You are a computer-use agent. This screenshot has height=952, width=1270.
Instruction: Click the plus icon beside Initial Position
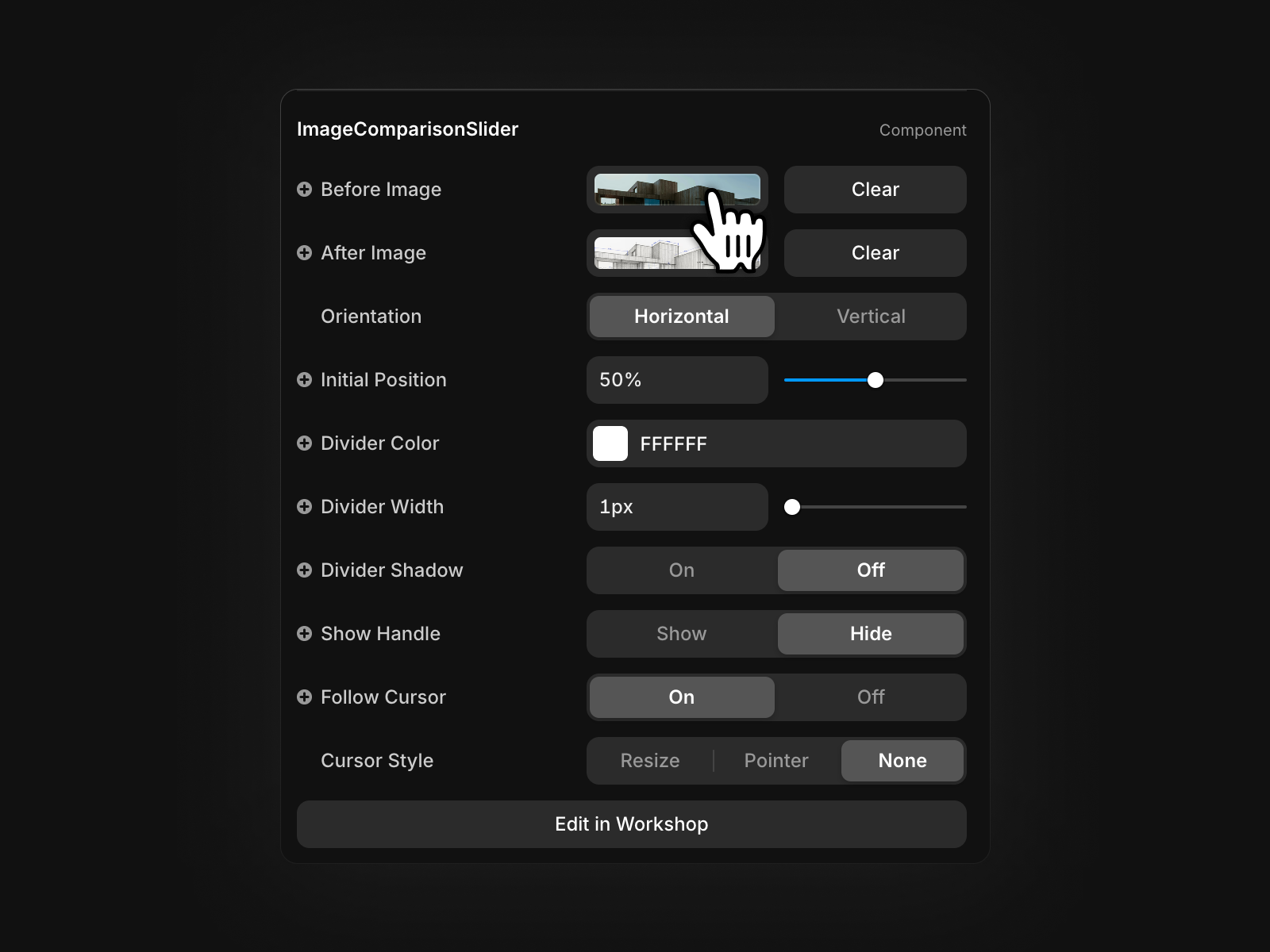coord(306,380)
